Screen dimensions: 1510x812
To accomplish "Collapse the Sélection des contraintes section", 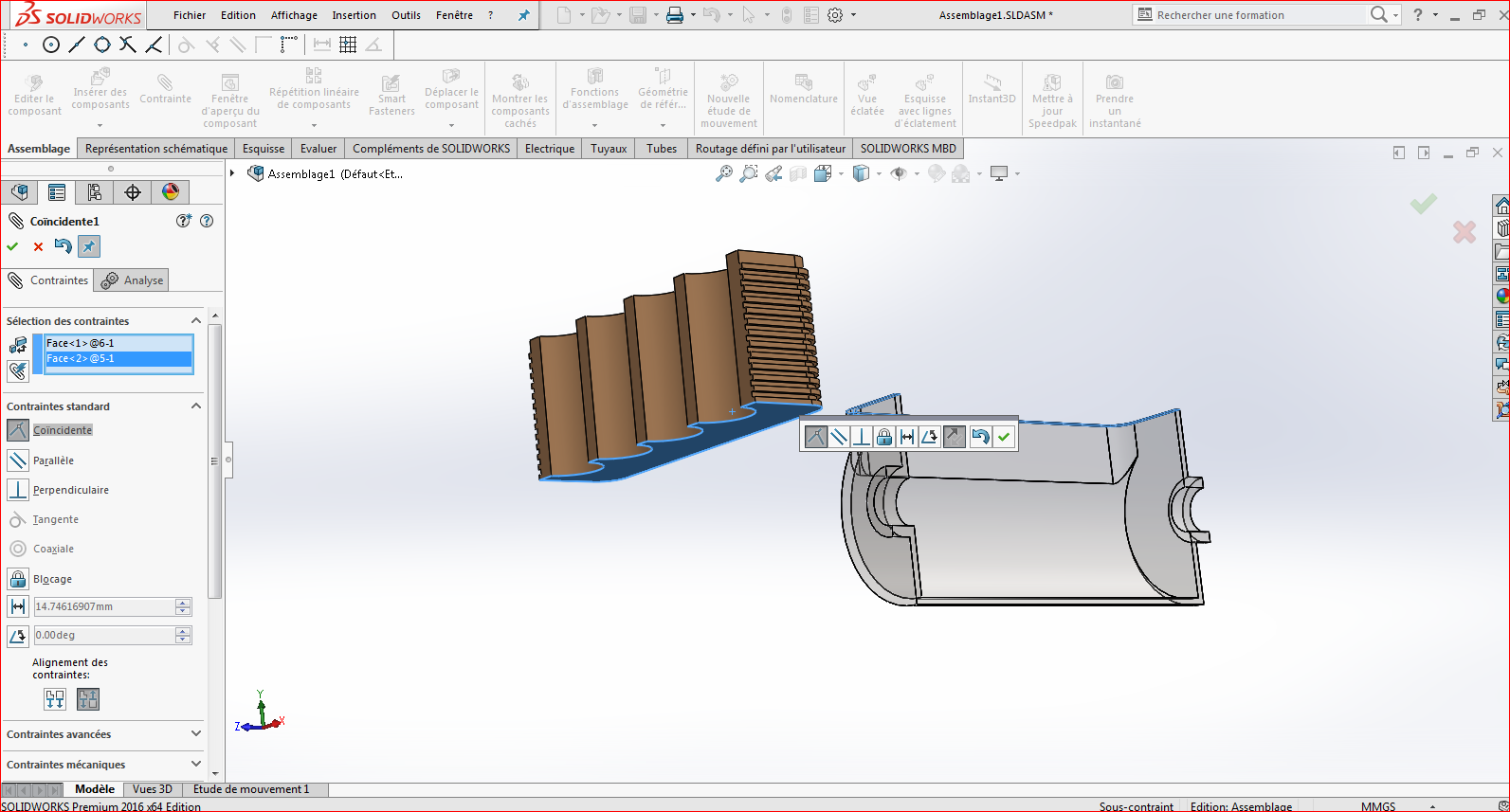I will click(196, 321).
